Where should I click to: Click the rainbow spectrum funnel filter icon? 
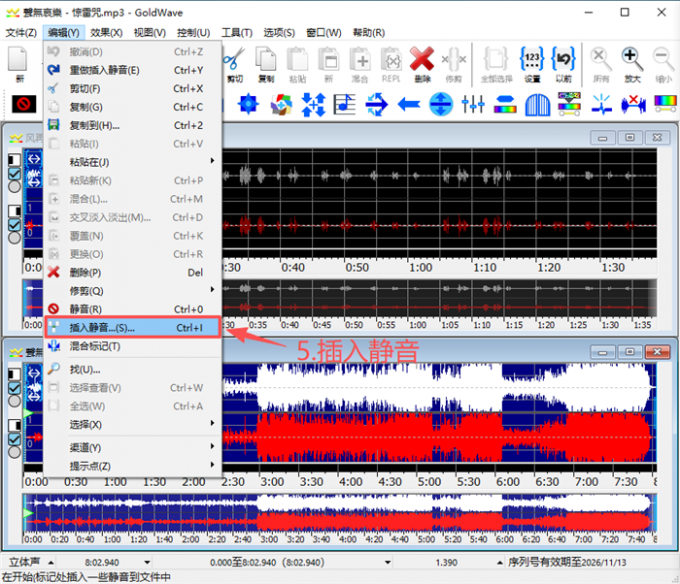click(x=569, y=104)
